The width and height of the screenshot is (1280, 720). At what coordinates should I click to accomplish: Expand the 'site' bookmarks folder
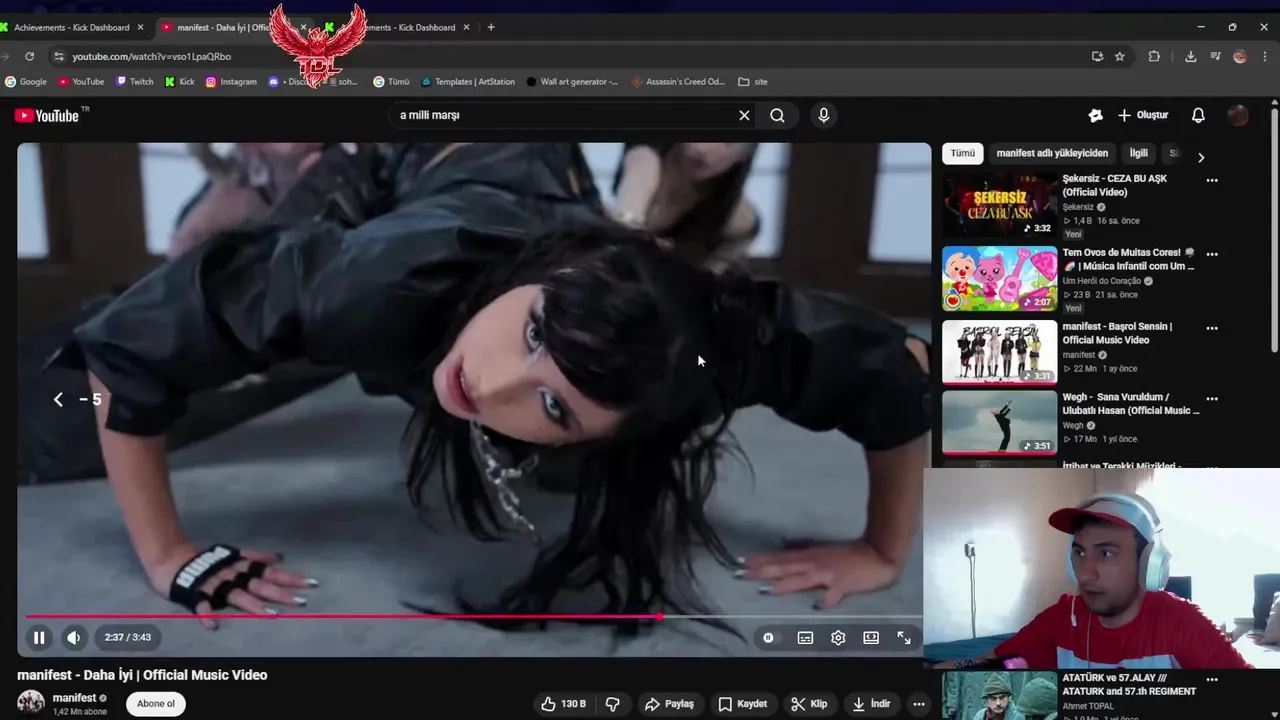coord(753,82)
